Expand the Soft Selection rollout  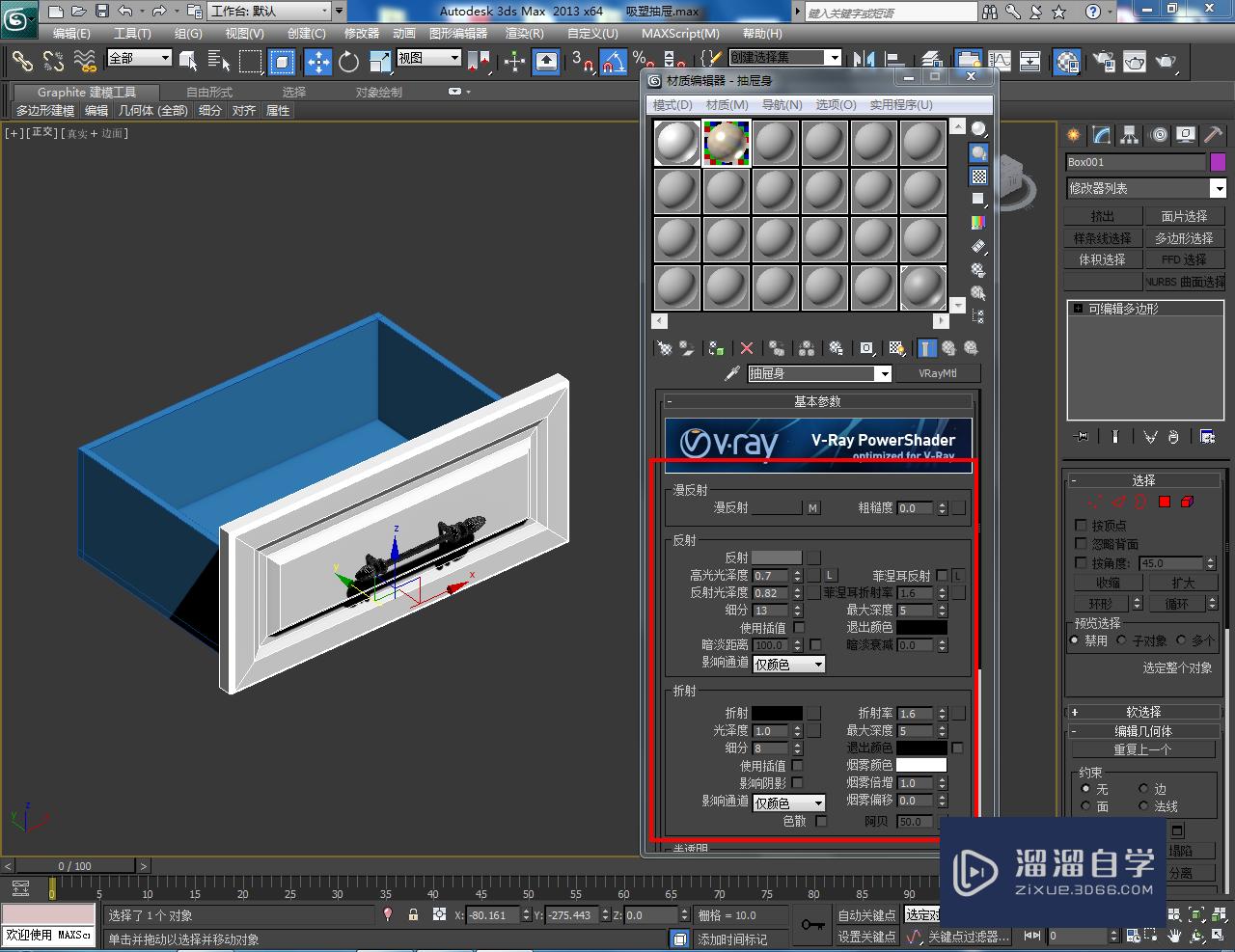1143,712
